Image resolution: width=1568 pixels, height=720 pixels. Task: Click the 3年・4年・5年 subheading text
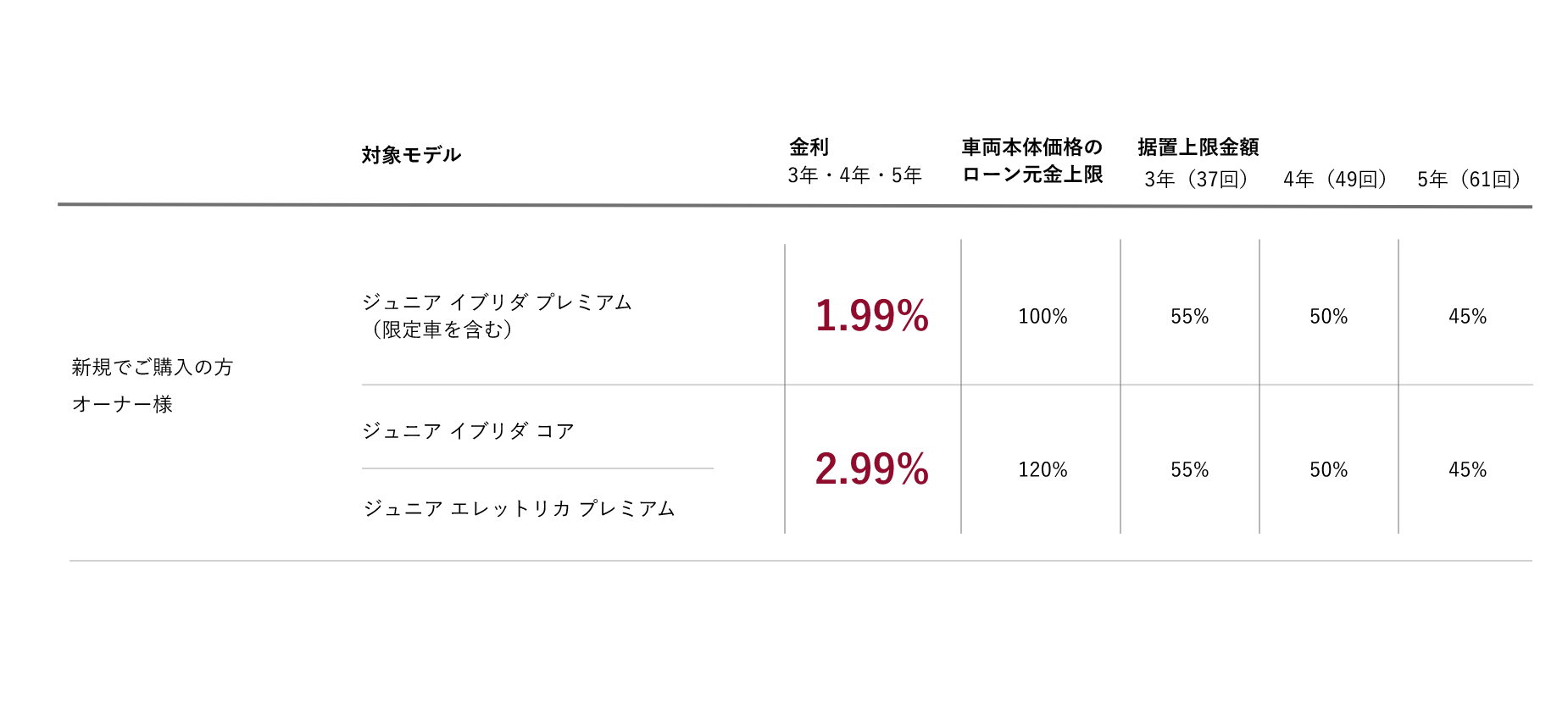point(854,175)
